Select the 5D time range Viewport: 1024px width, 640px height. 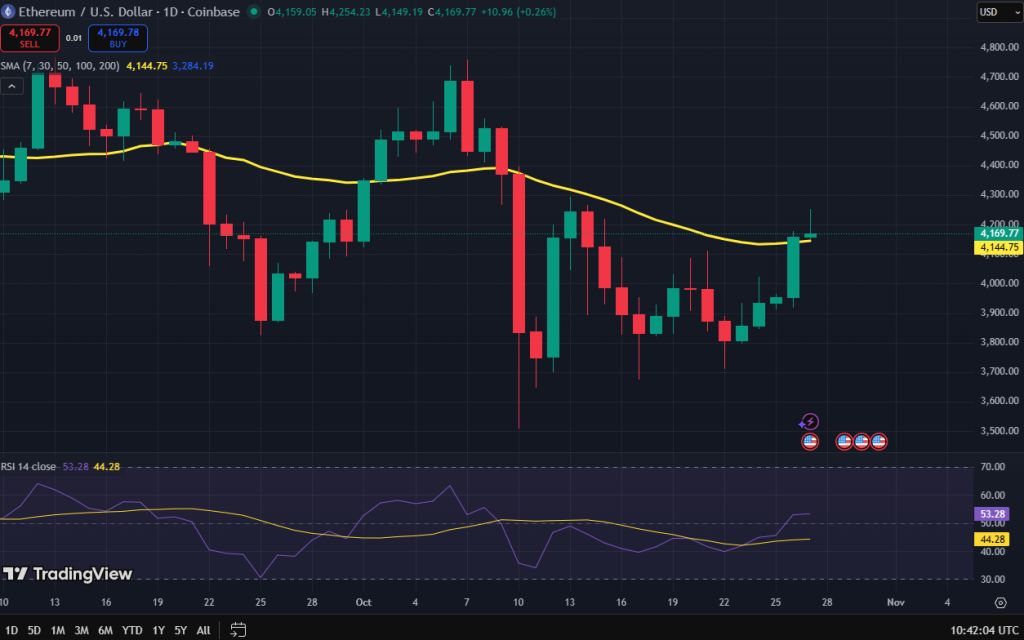pos(34,630)
